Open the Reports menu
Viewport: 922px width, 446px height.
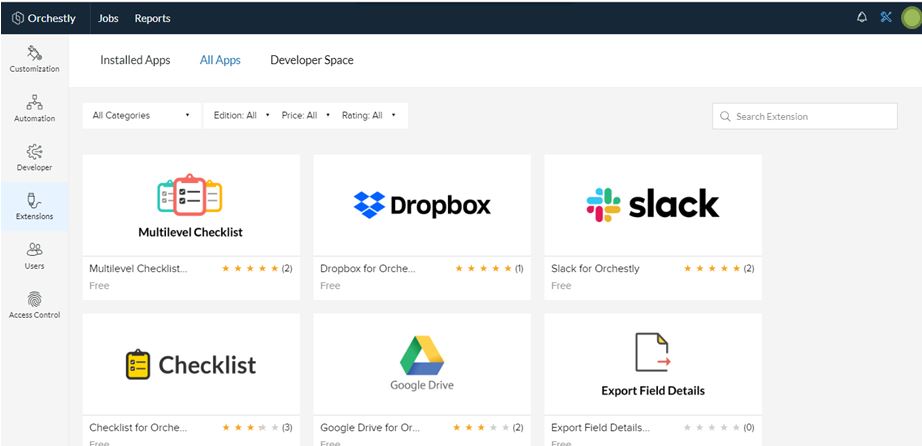click(x=152, y=18)
